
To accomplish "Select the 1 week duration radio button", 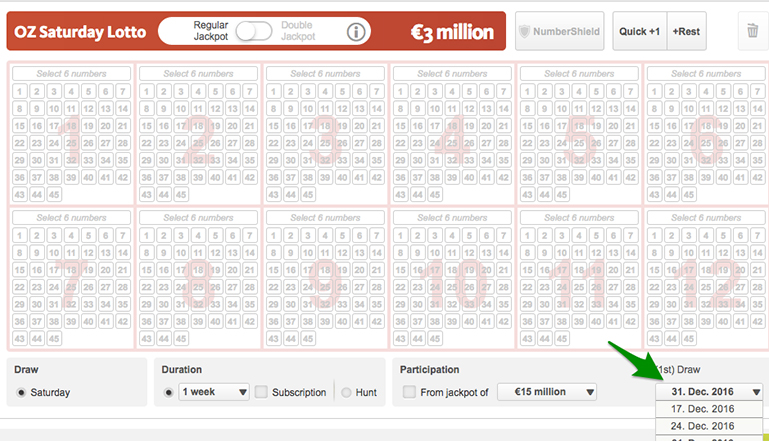I will [x=169, y=392].
